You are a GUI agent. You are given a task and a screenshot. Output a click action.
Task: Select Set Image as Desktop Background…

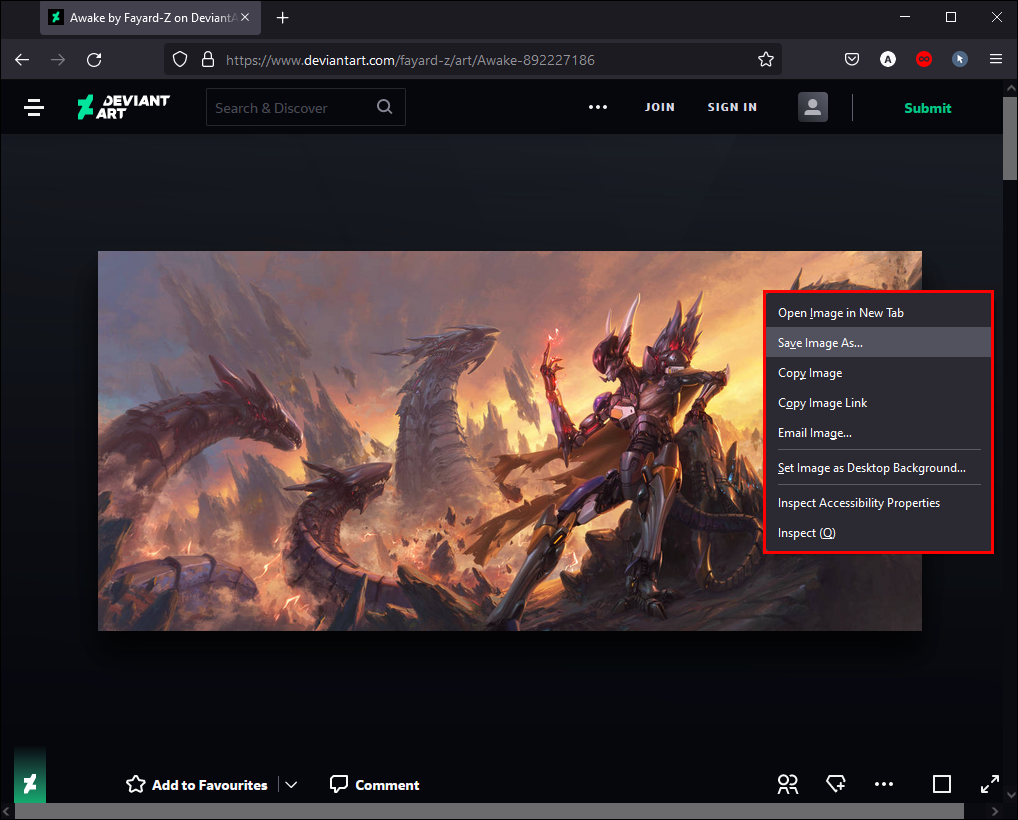[x=878, y=467]
